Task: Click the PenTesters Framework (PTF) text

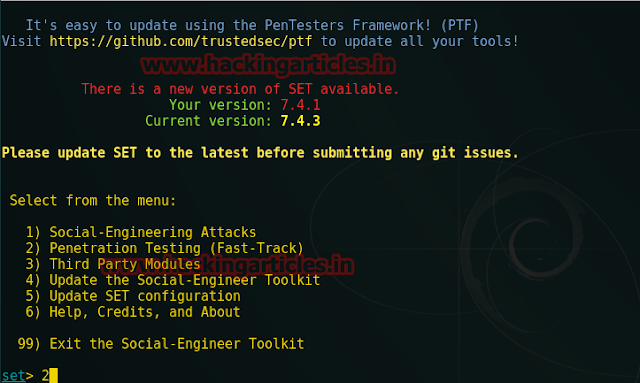Action: point(371,25)
